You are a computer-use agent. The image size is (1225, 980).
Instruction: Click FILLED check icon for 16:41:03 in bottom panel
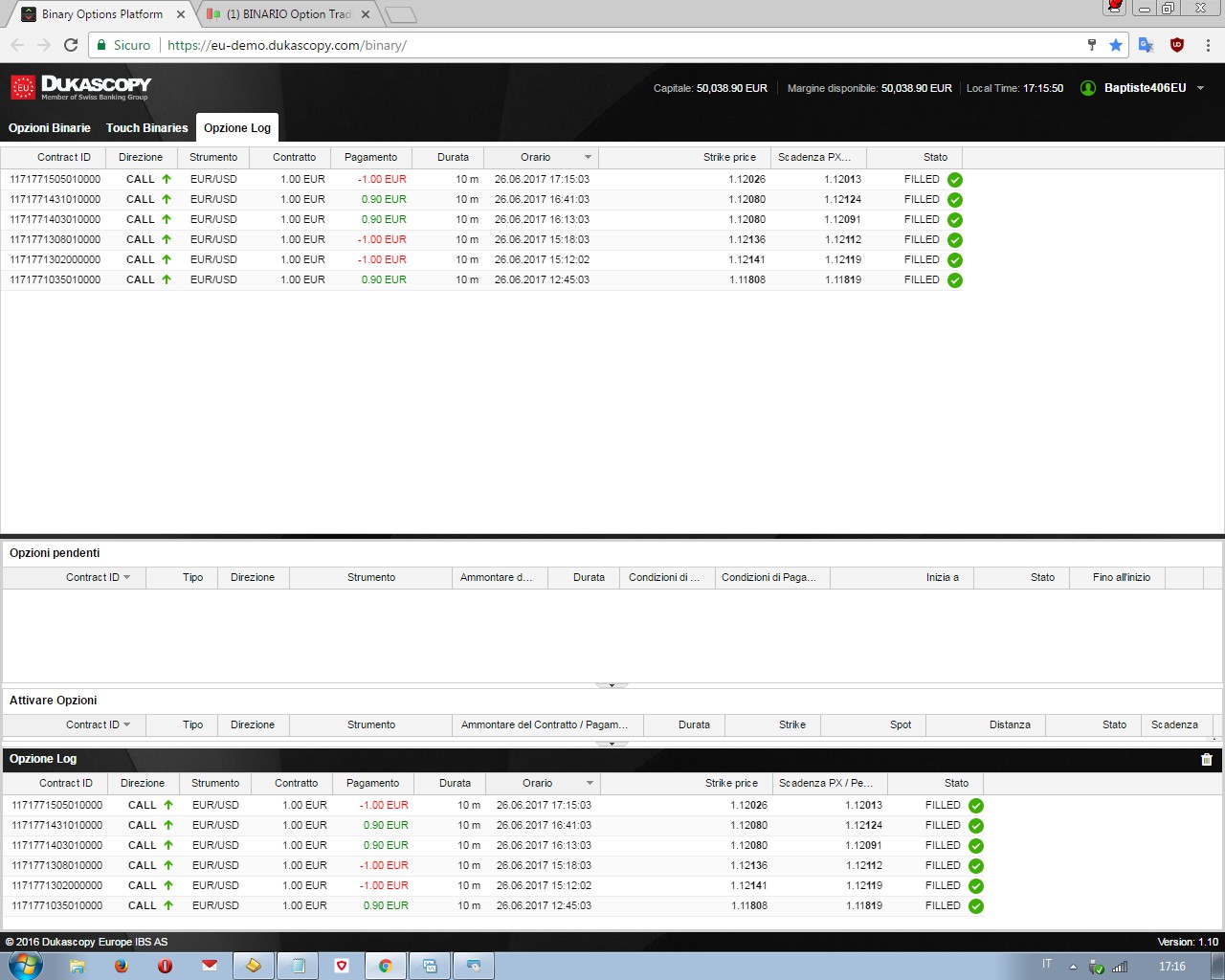tap(976, 826)
